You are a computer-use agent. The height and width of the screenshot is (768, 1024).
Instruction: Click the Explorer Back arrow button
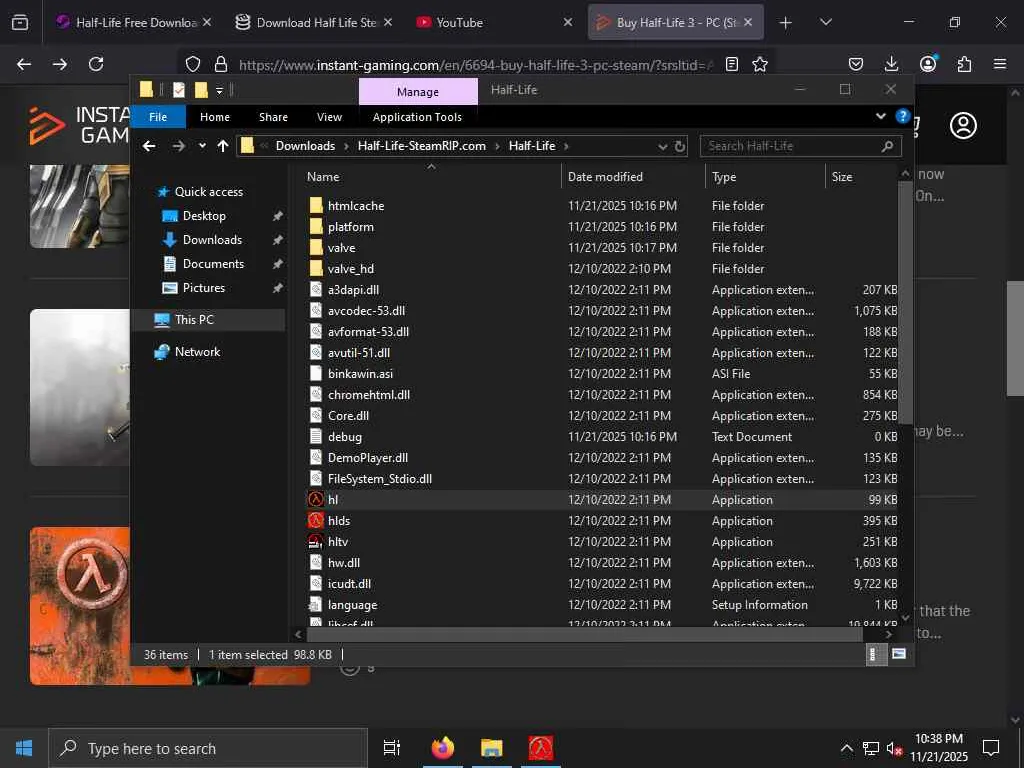pos(150,146)
